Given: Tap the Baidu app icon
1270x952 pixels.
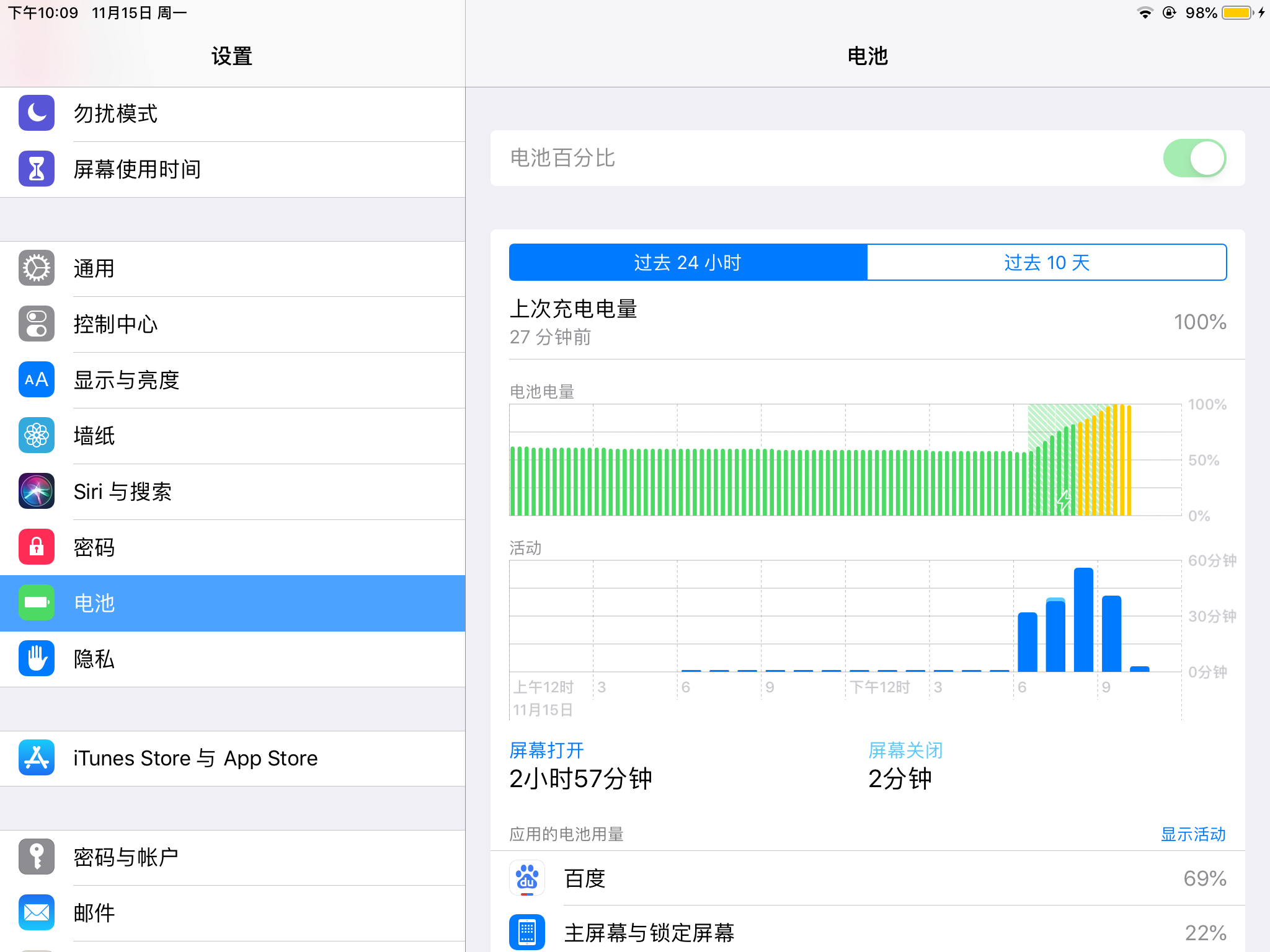Looking at the screenshot, I should 527,878.
